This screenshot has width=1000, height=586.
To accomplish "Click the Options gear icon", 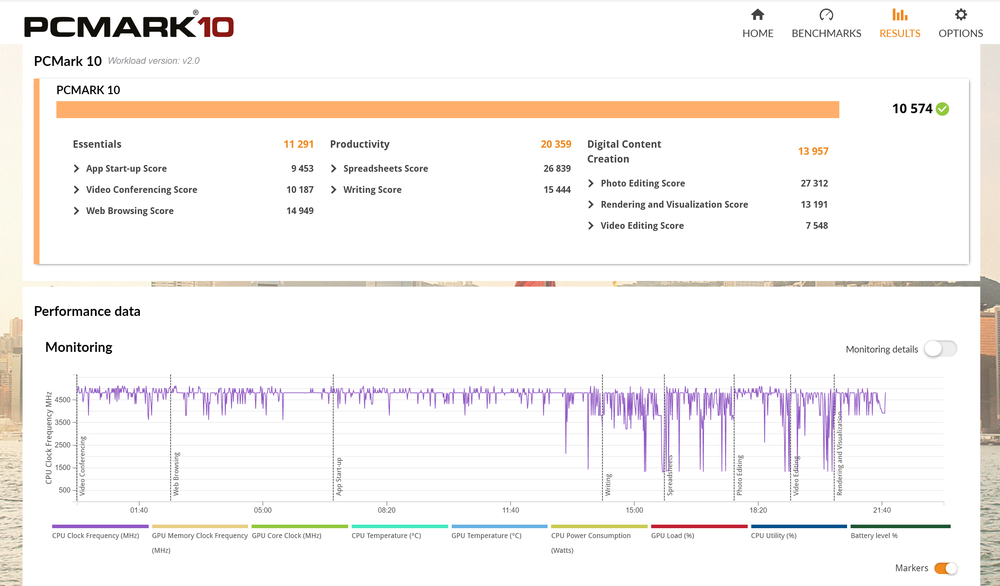I will tap(960, 14).
